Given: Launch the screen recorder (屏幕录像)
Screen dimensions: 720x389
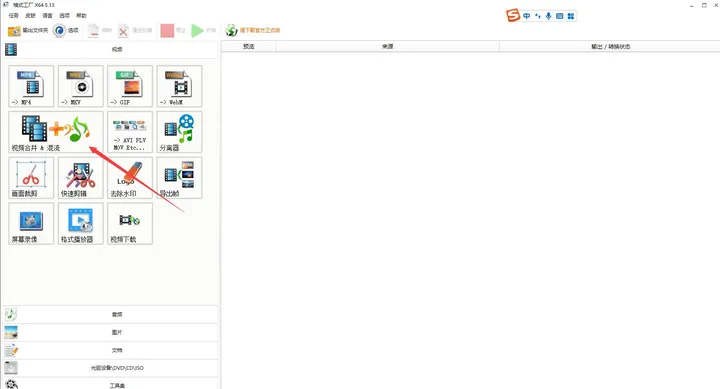Looking at the screenshot, I should click(31, 224).
